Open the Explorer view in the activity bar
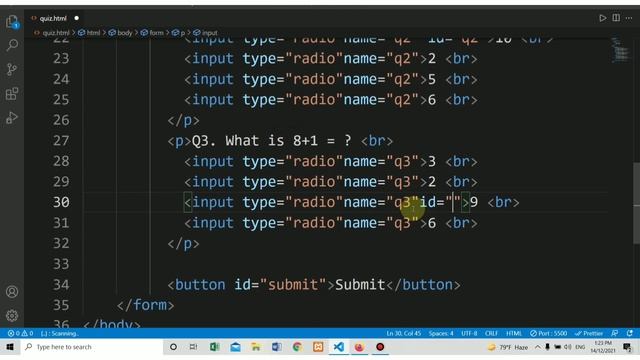The width and height of the screenshot is (640, 360). tap(12, 21)
